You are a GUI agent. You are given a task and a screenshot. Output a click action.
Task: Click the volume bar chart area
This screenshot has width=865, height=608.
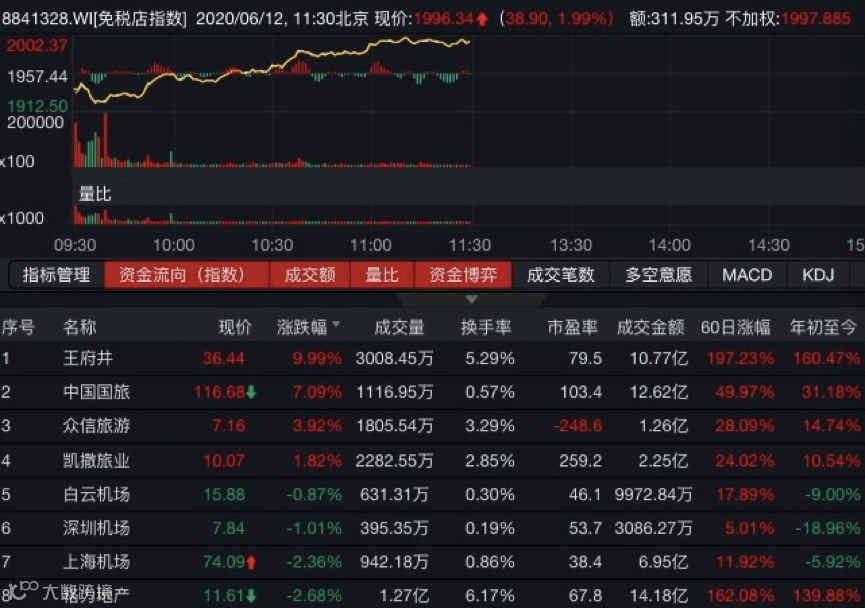pos(273,141)
